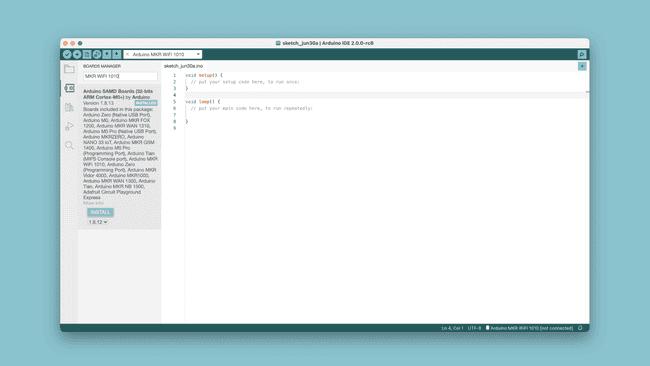Select the Boards Manager sidebar icon

pyautogui.click(x=69, y=88)
